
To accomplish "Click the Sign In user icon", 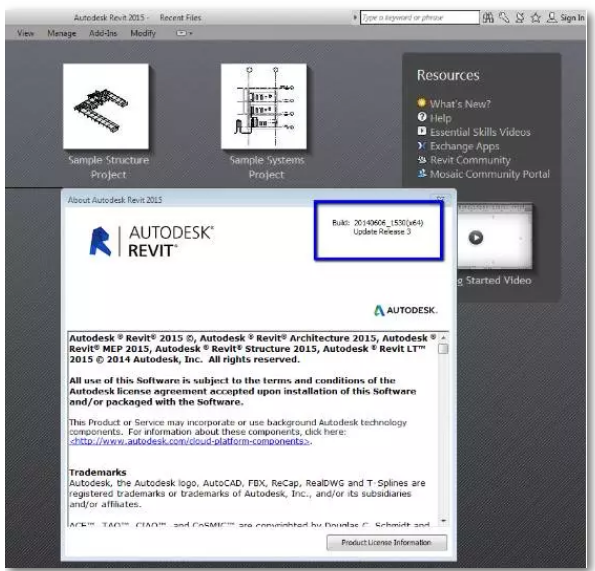I will (x=551, y=17).
